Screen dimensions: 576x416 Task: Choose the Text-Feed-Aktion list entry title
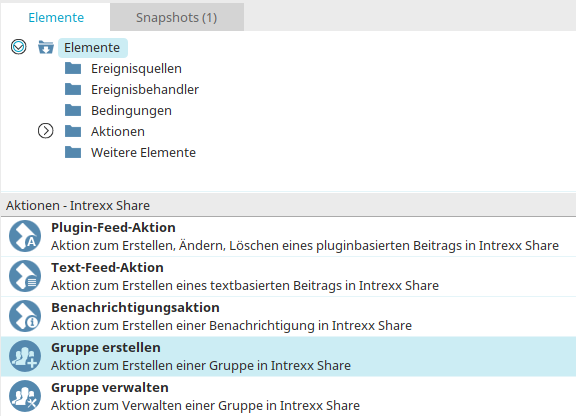pos(107,268)
